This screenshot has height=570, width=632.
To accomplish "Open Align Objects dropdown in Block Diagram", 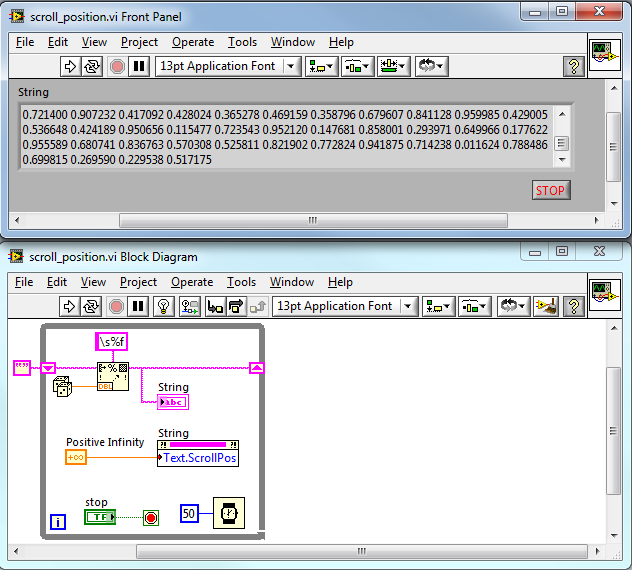I will (x=439, y=306).
